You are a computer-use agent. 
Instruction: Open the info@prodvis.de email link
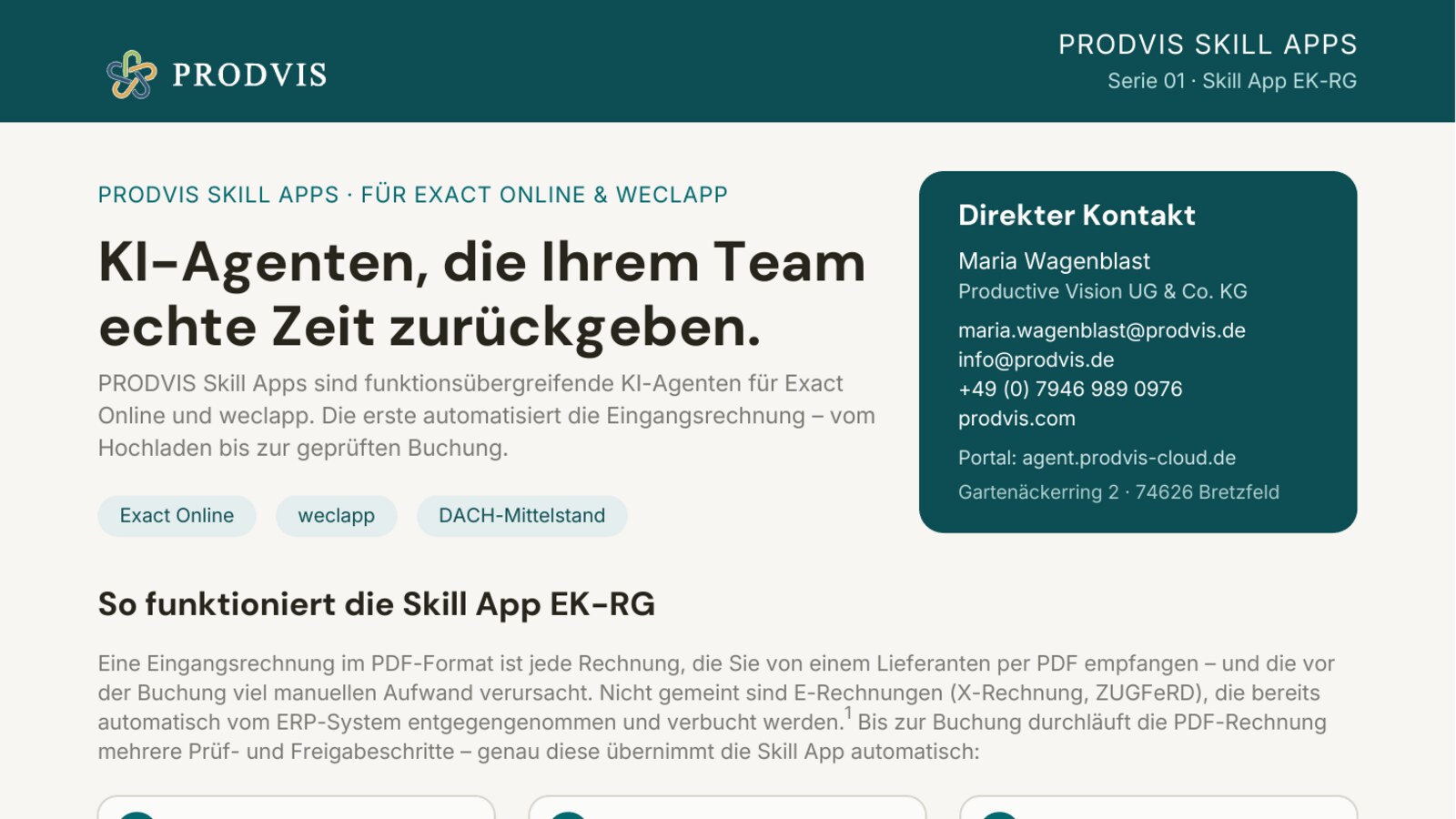point(1036,359)
